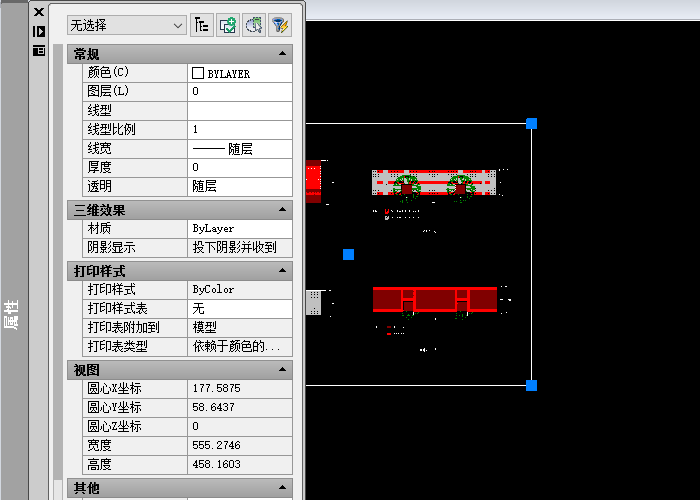The height and width of the screenshot is (500, 700).
Task: Collapse the 三维效果 section
Action: coord(283,210)
